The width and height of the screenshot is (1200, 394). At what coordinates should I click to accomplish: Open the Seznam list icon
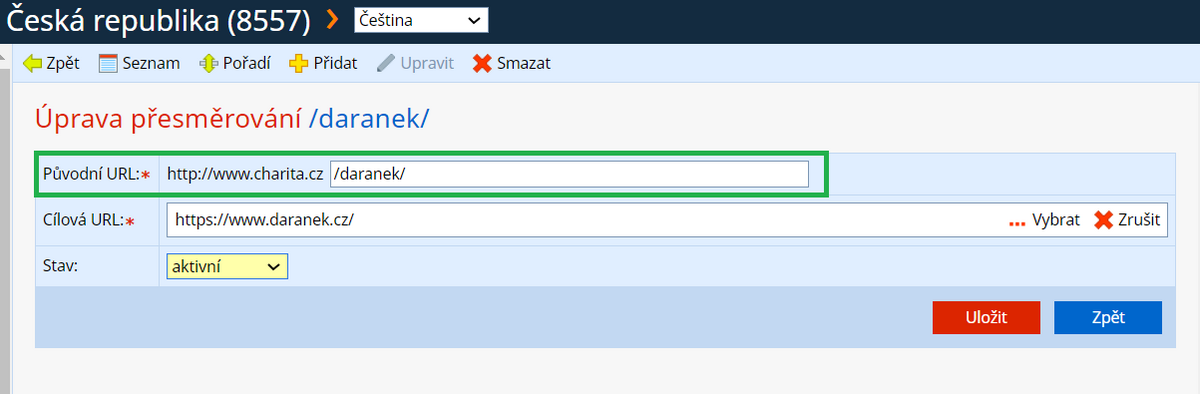click(108, 63)
